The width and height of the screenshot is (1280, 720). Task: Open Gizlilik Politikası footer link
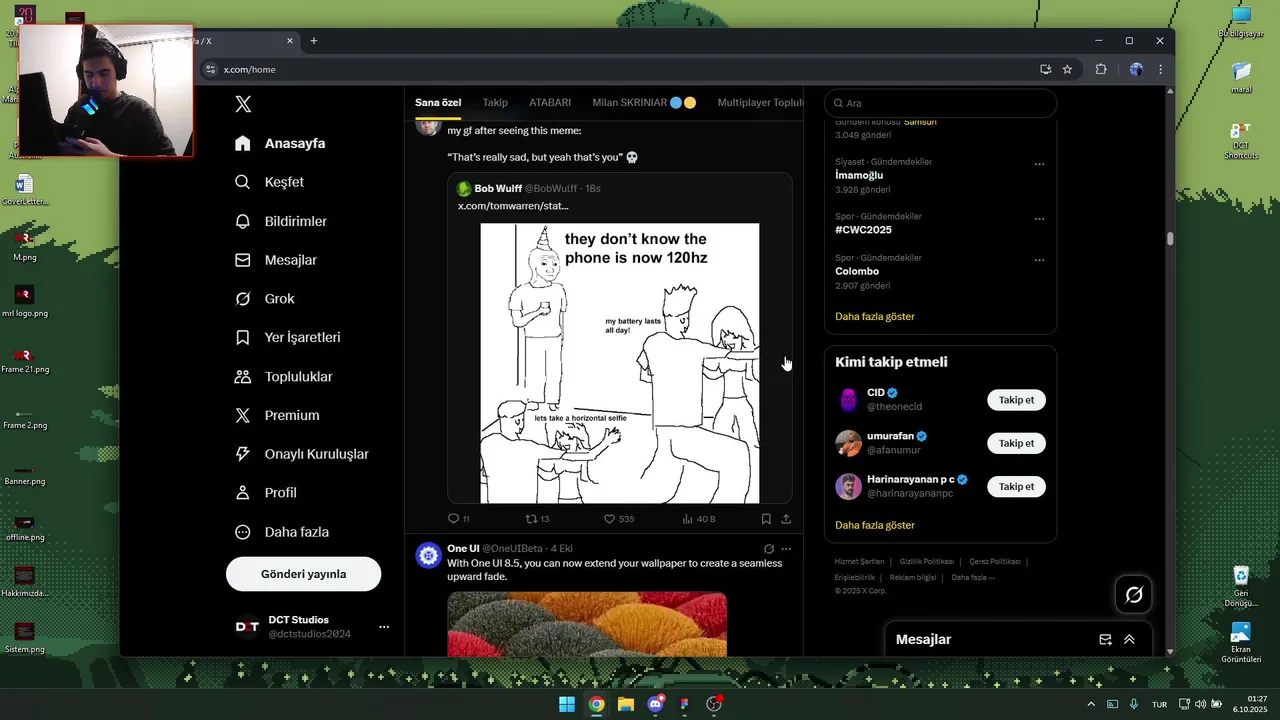tap(926, 562)
